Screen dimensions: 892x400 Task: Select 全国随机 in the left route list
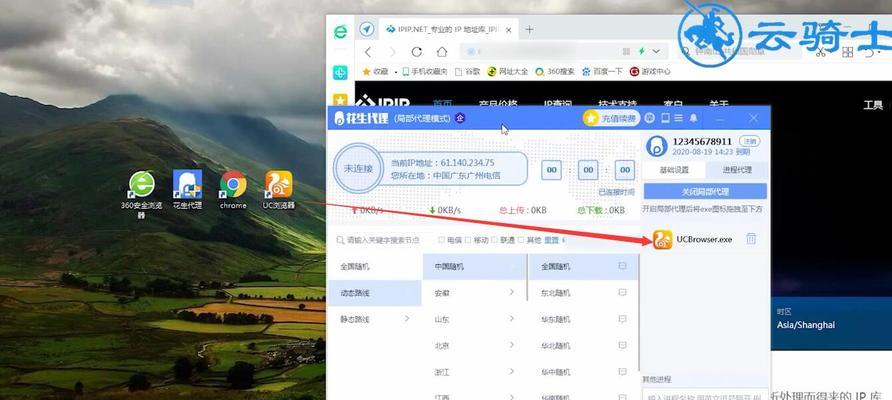click(374, 266)
